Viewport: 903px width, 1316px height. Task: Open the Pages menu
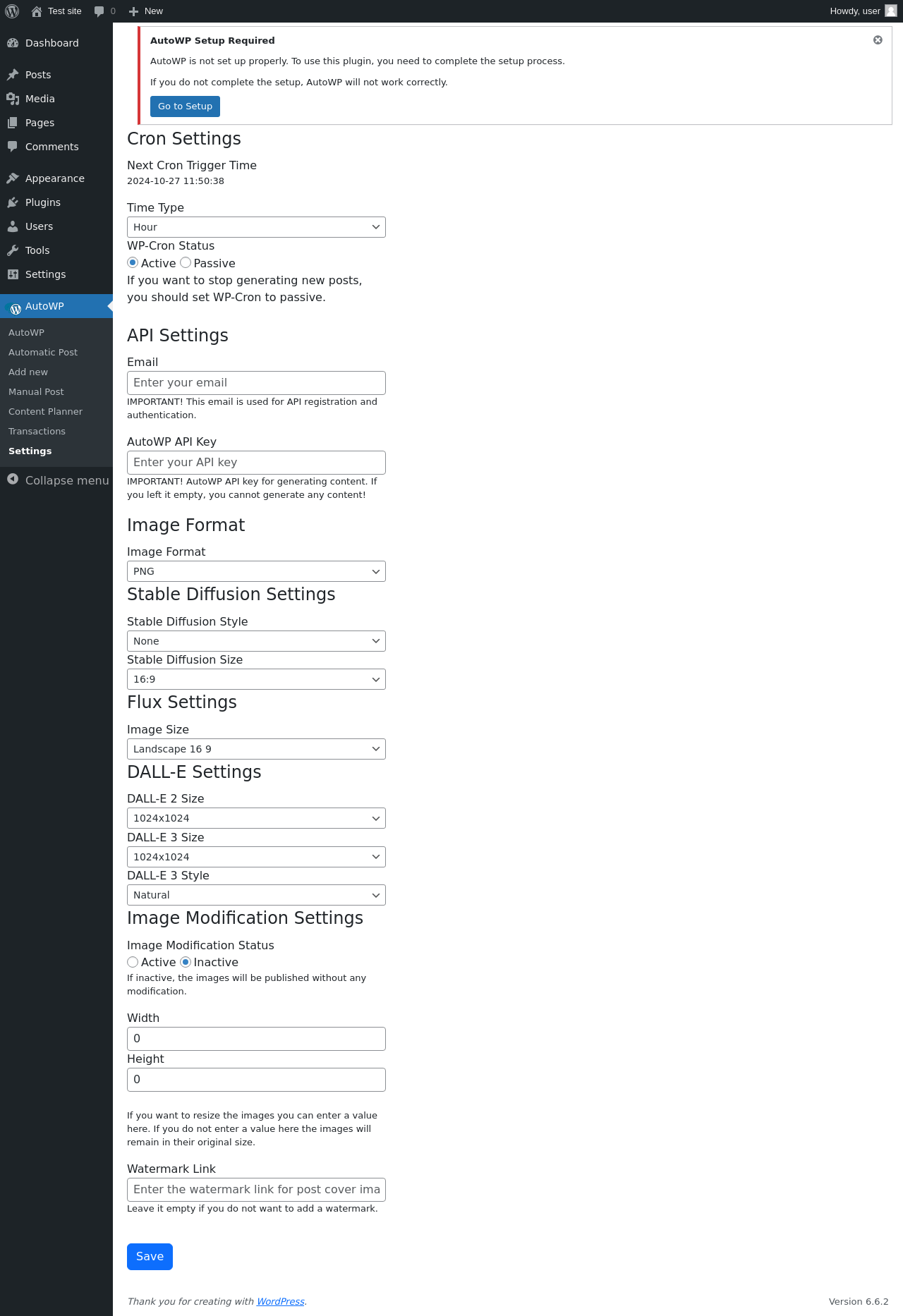coord(56,123)
